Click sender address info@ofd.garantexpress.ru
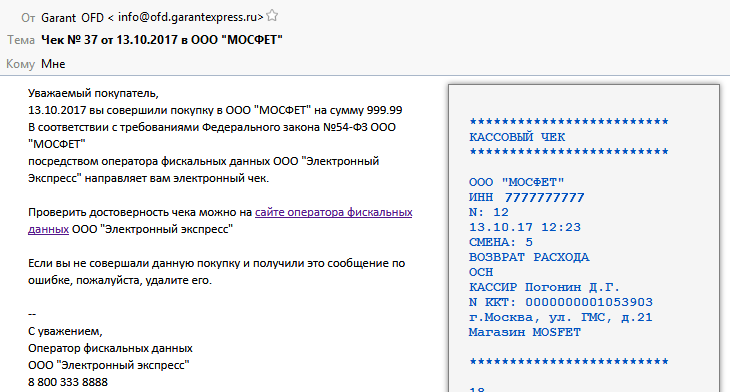730x392 pixels. coord(187,17)
